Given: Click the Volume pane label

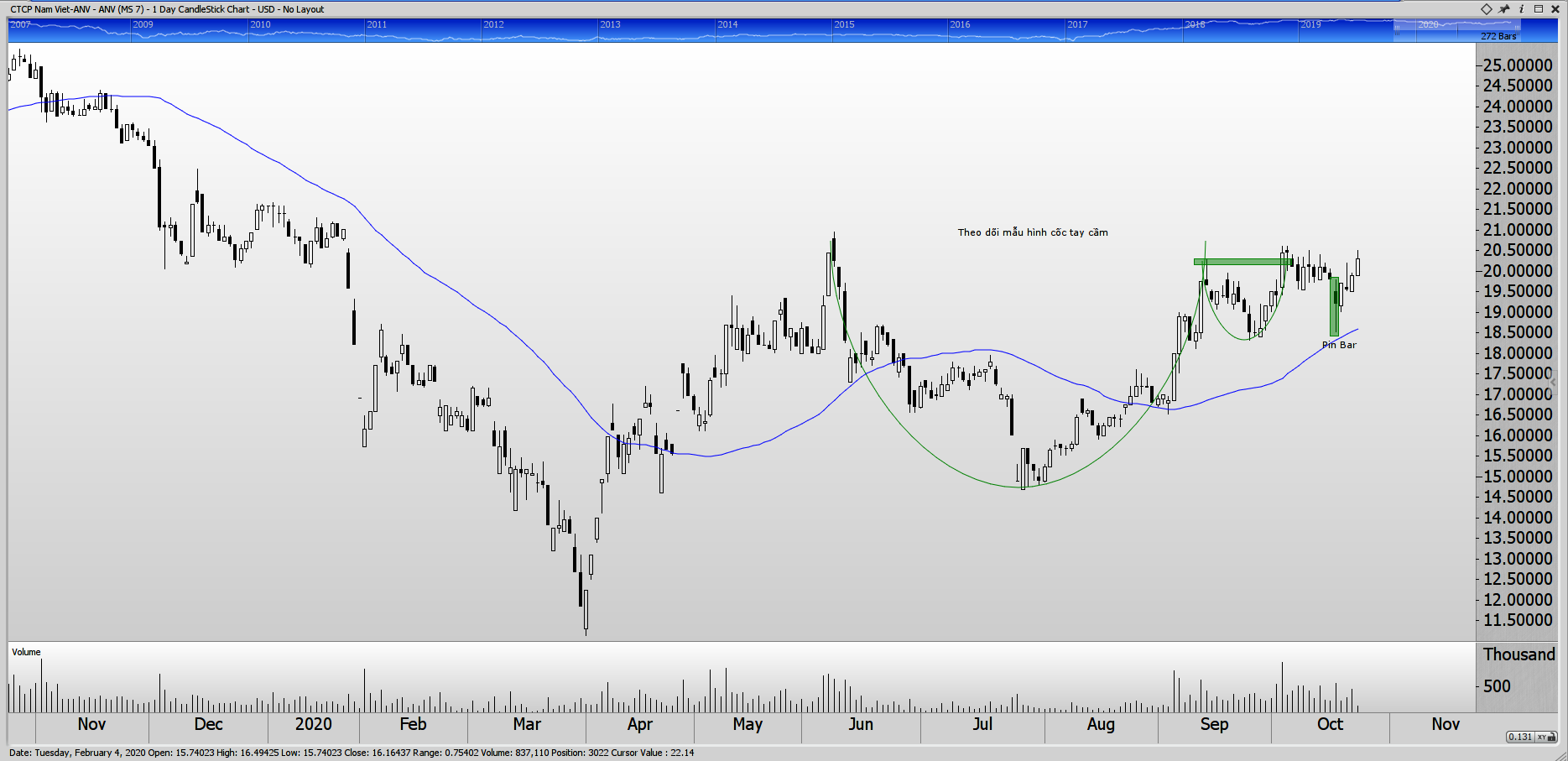Looking at the screenshot, I should pos(26,652).
